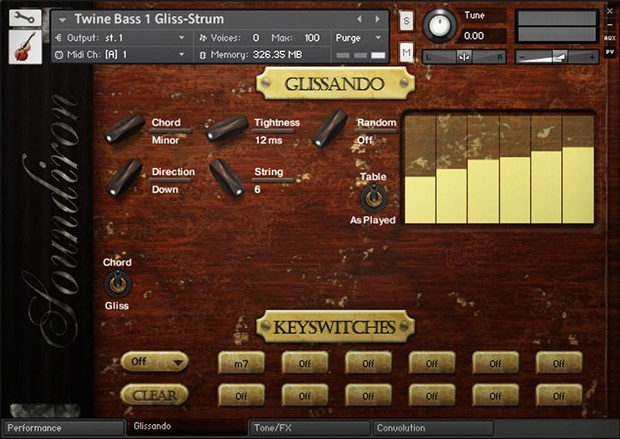This screenshot has height=439, width=620.
Task: Switch to the Convolution tab
Action: tap(433, 428)
